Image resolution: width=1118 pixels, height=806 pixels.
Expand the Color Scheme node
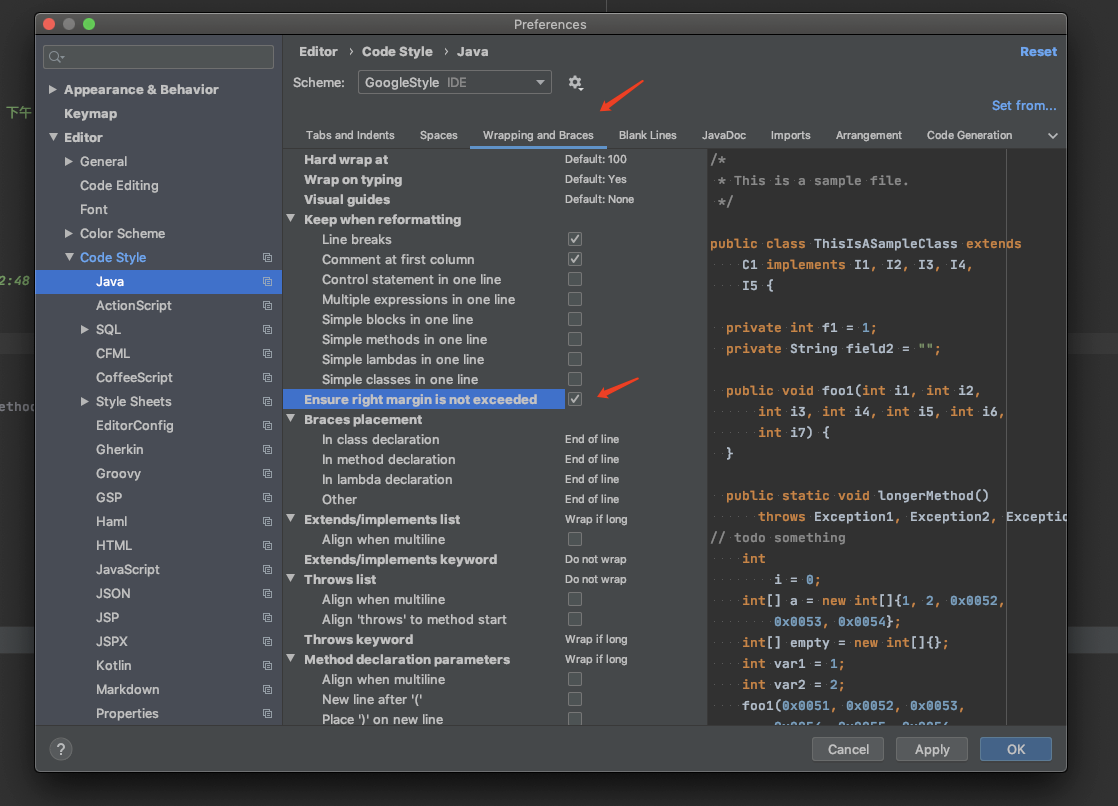(68, 233)
